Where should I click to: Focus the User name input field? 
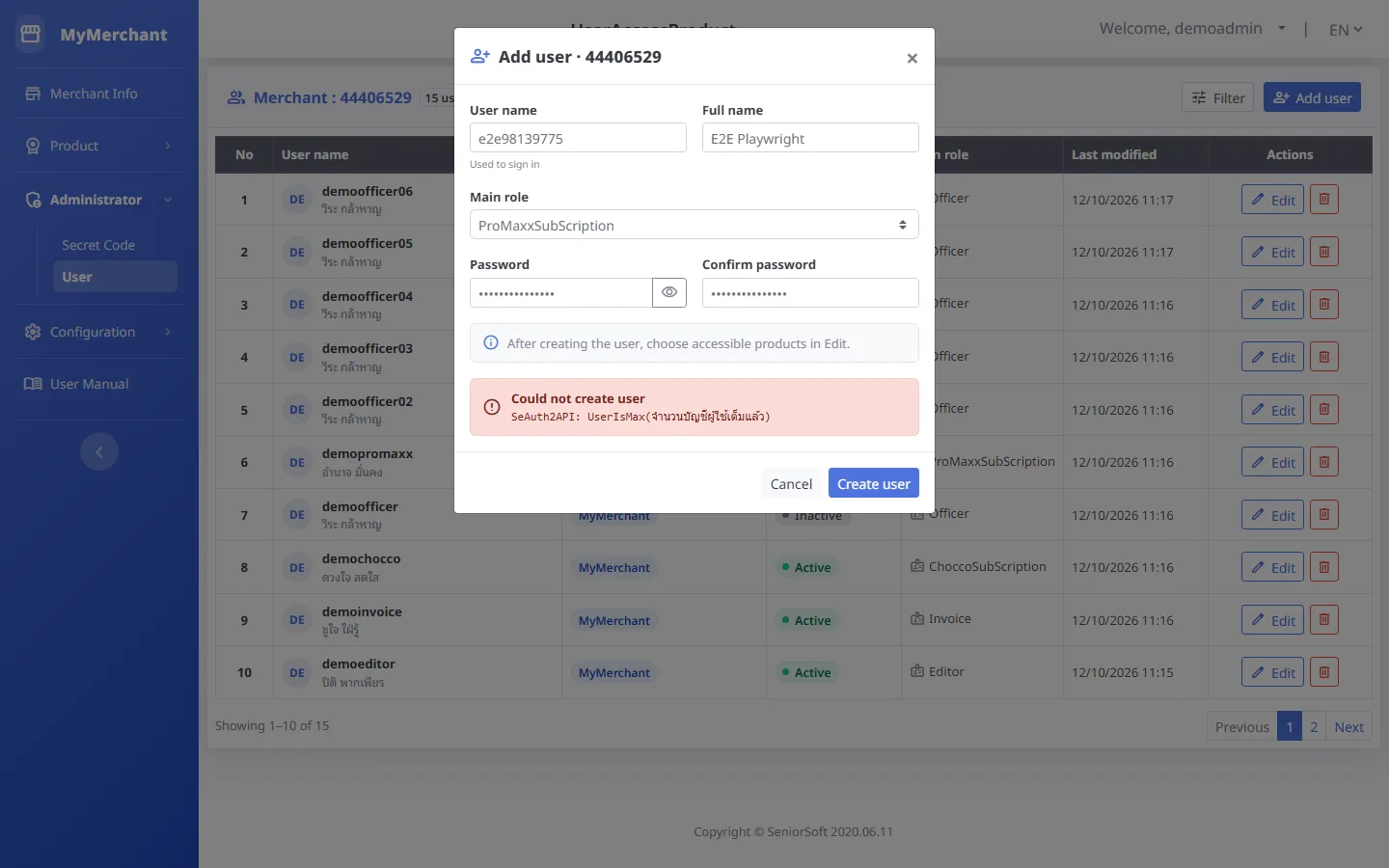[578, 138]
